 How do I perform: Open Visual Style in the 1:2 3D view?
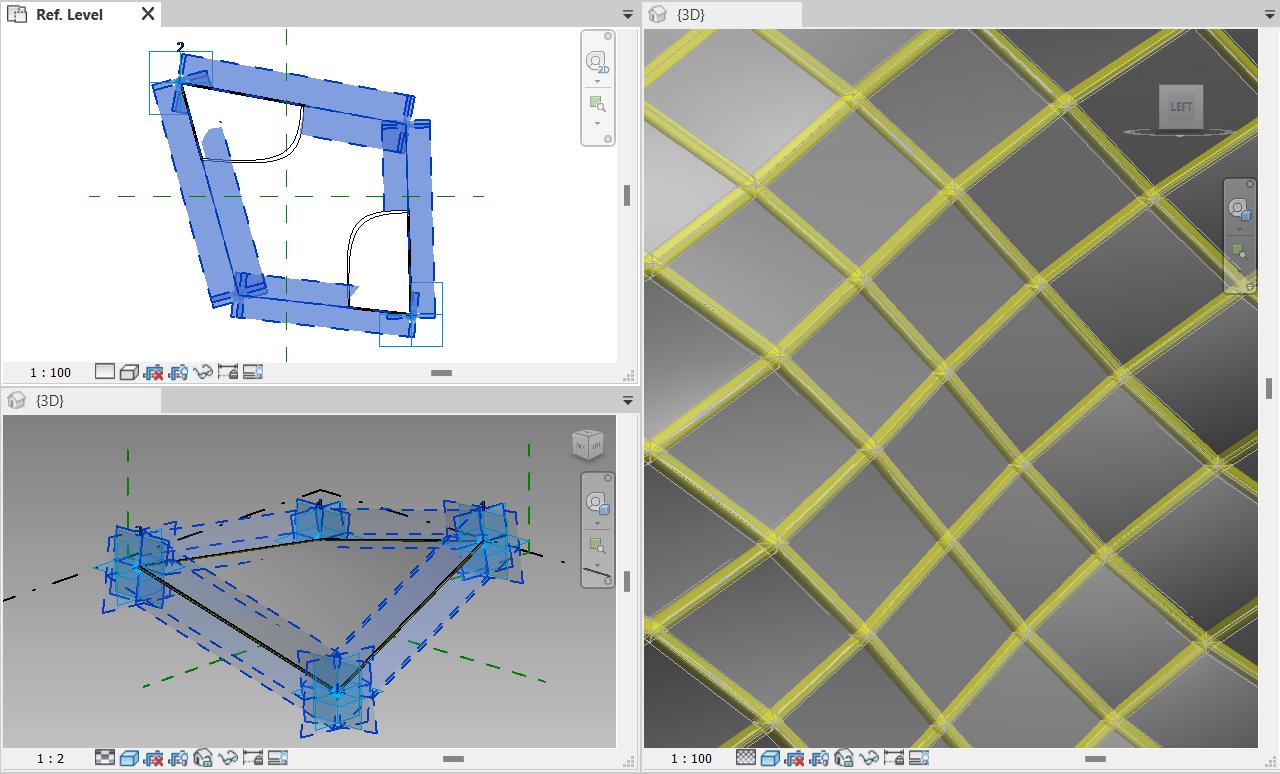click(129, 758)
